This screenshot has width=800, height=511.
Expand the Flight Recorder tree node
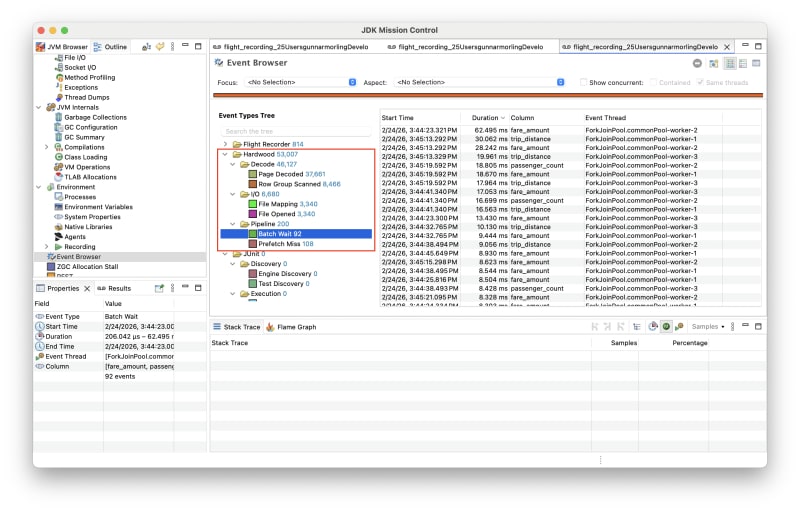click(x=225, y=144)
